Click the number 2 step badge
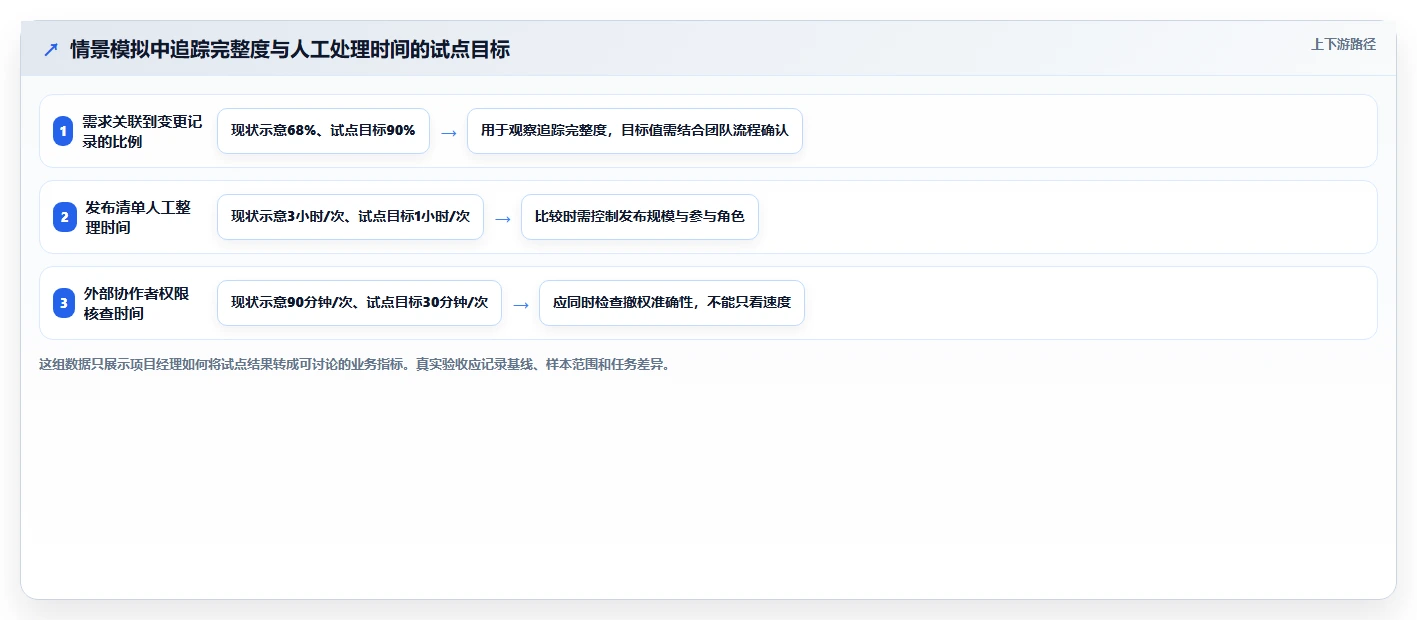 (x=63, y=217)
